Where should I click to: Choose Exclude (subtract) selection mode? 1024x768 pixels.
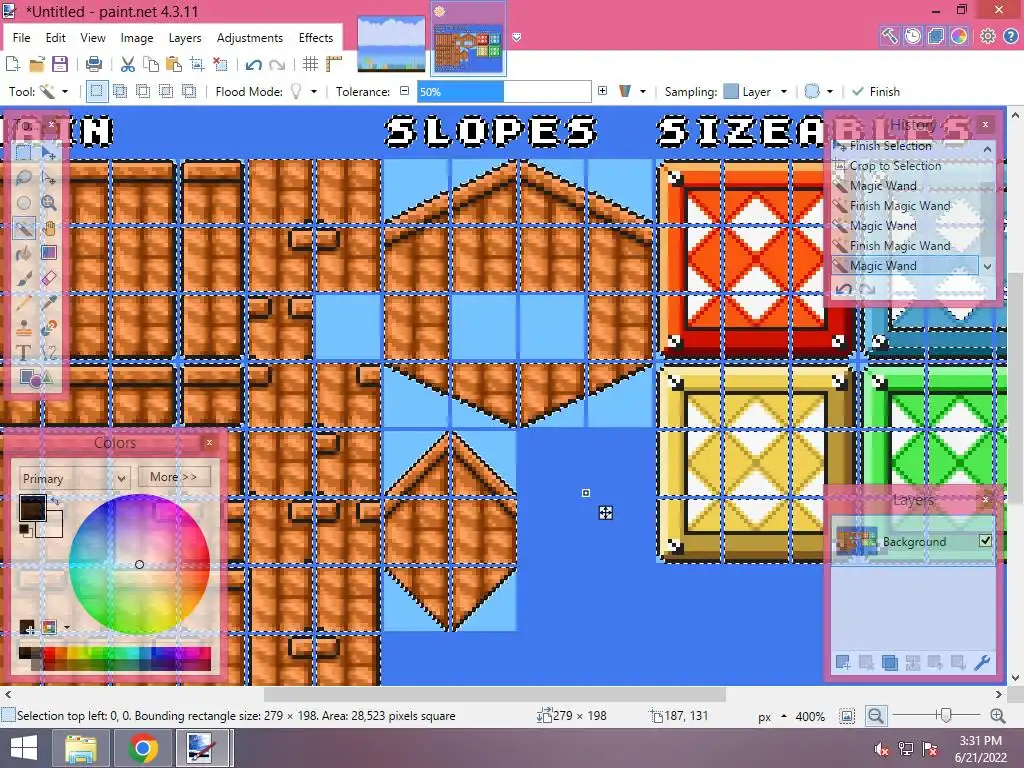click(142, 91)
